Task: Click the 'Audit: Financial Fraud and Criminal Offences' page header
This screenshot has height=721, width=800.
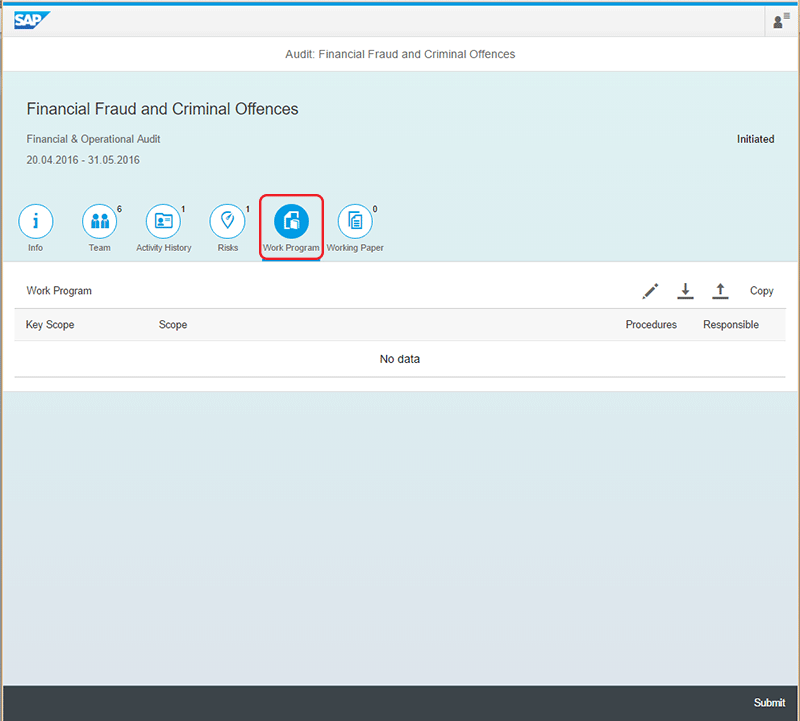Action: [x=400, y=54]
